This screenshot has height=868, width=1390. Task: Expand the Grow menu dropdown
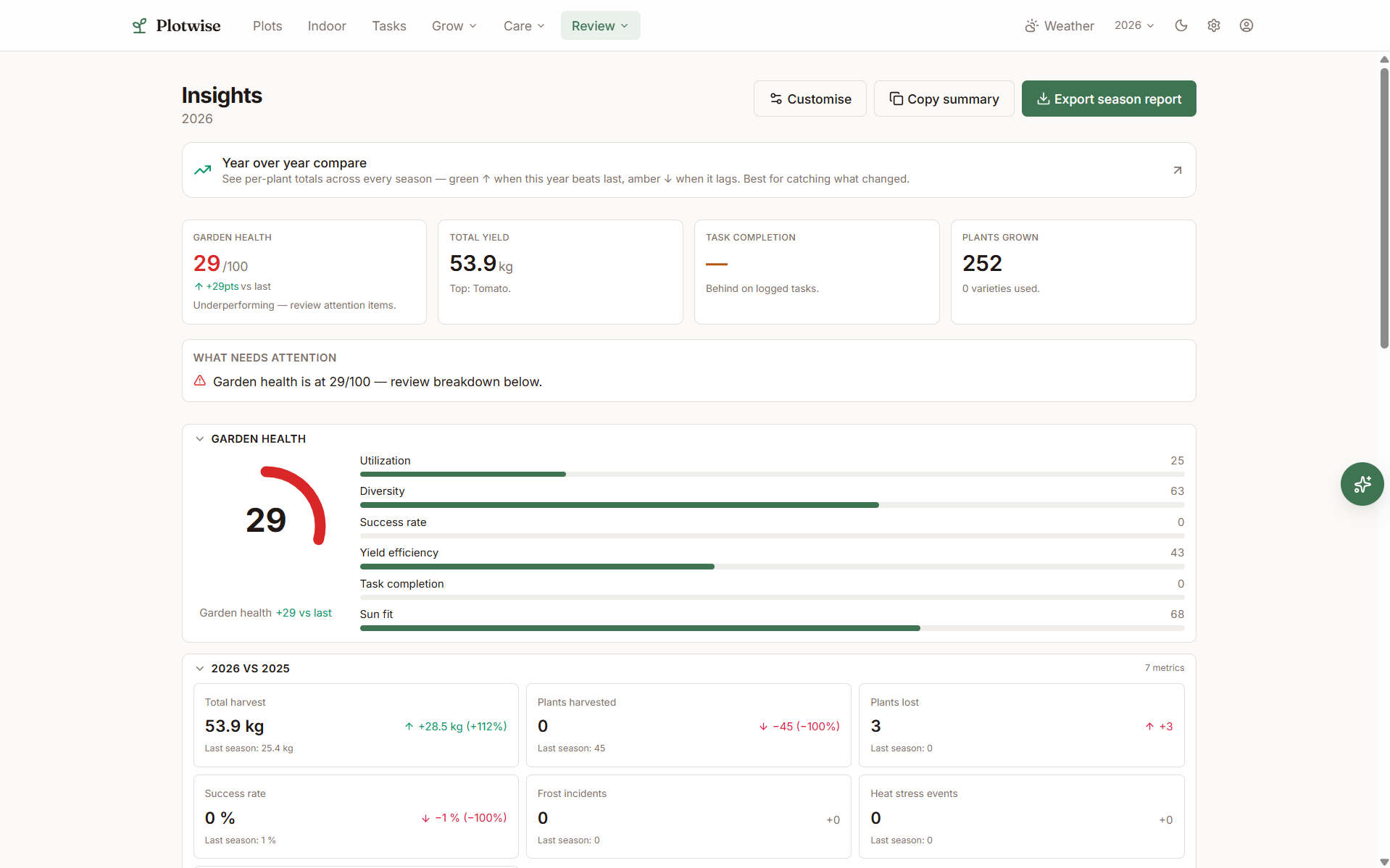click(x=454, y=26)
